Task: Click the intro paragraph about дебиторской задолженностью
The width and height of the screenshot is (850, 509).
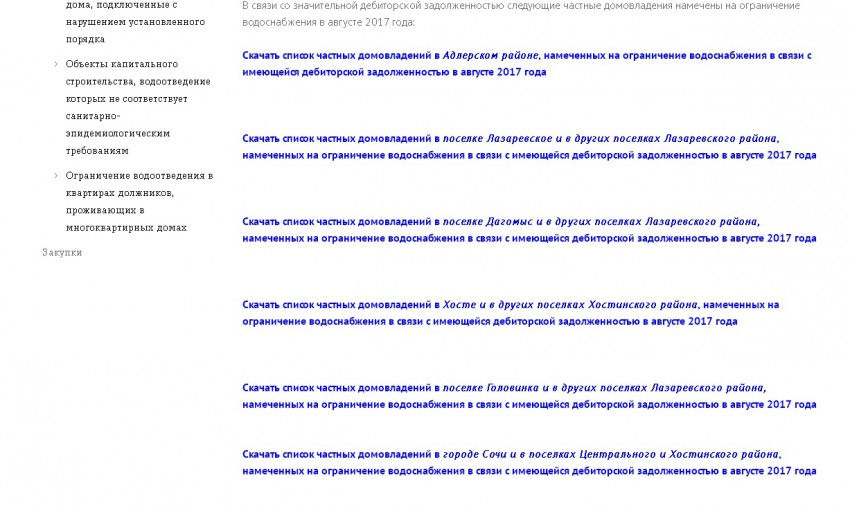Action: pos(520,13)
